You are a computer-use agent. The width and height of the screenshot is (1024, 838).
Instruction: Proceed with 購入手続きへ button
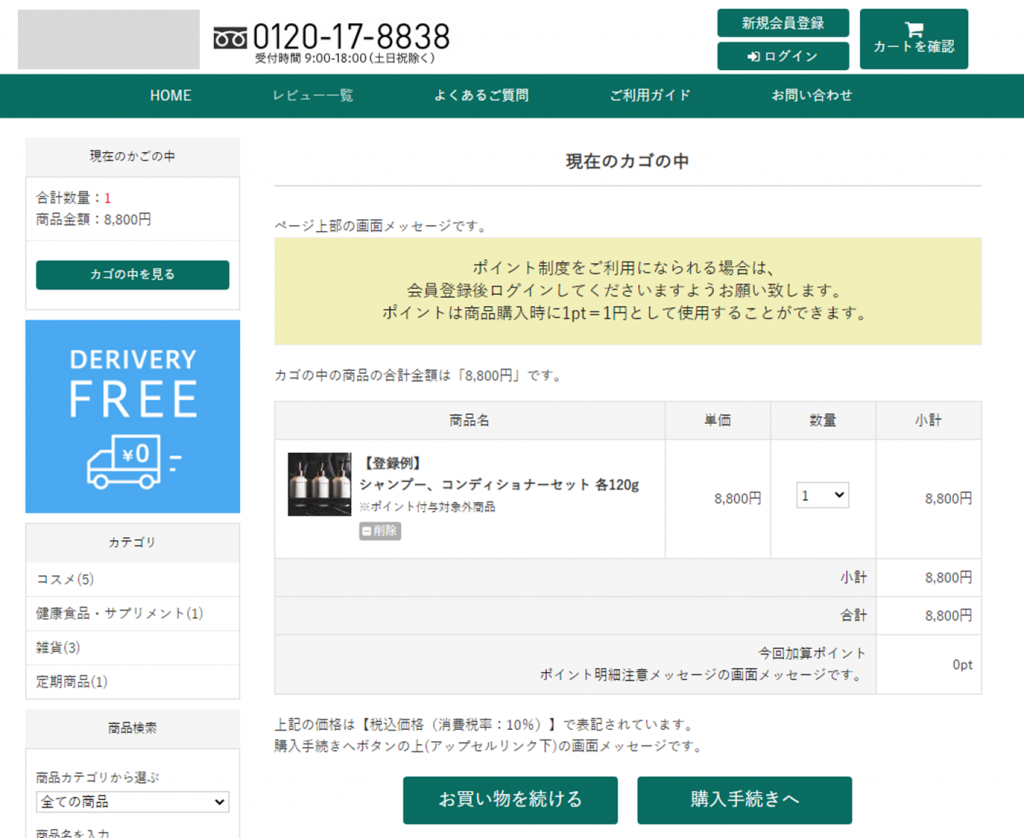(x=744, y=800)
